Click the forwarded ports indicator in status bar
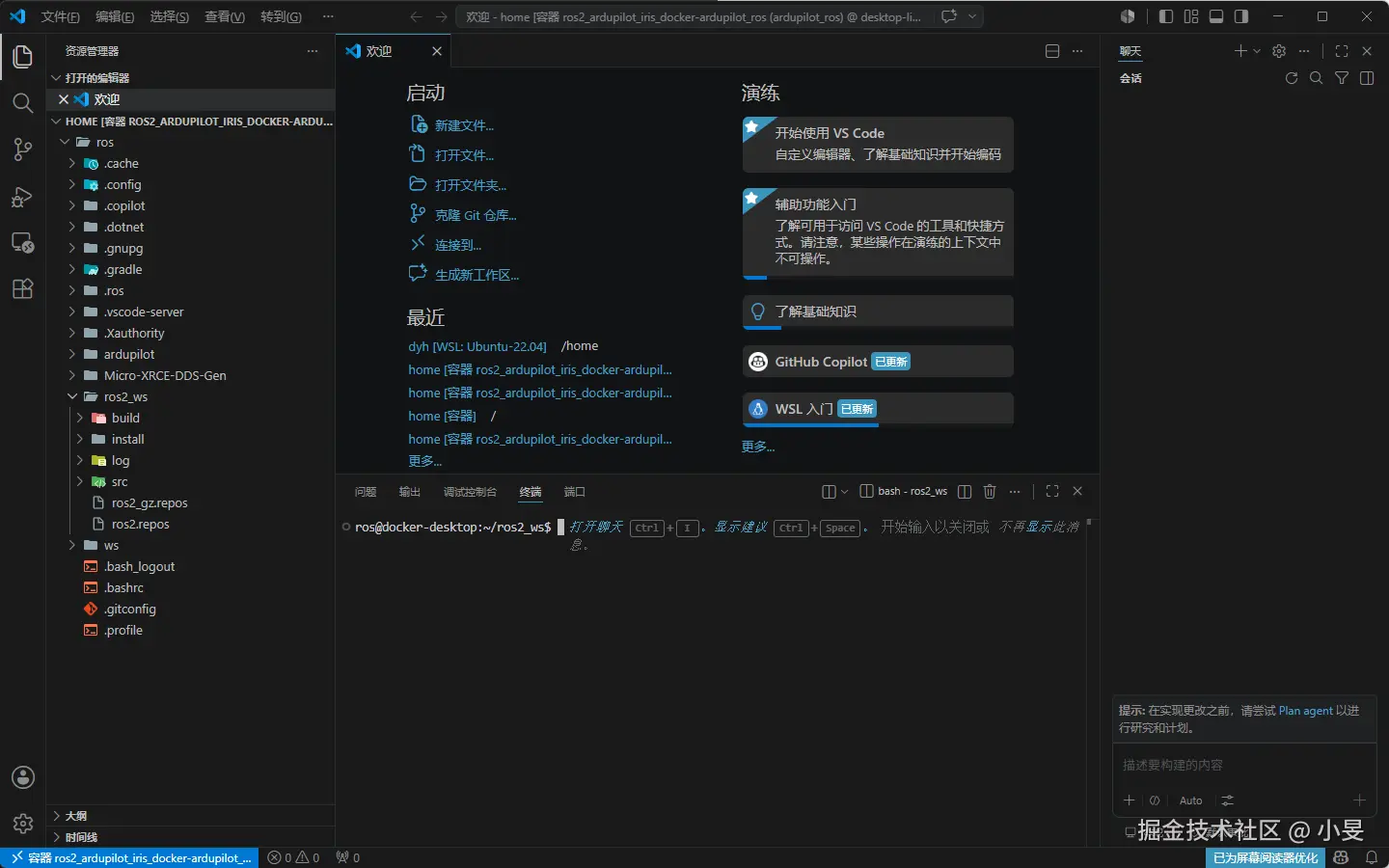 [347, 857]
